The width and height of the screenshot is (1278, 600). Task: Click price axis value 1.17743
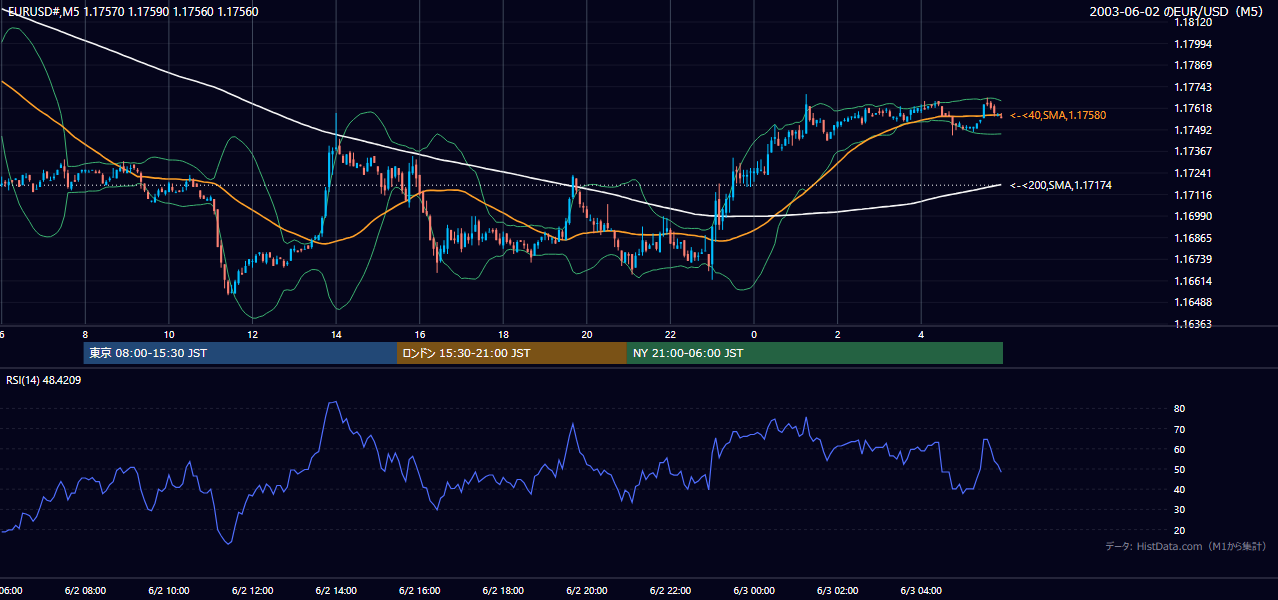1191,87
